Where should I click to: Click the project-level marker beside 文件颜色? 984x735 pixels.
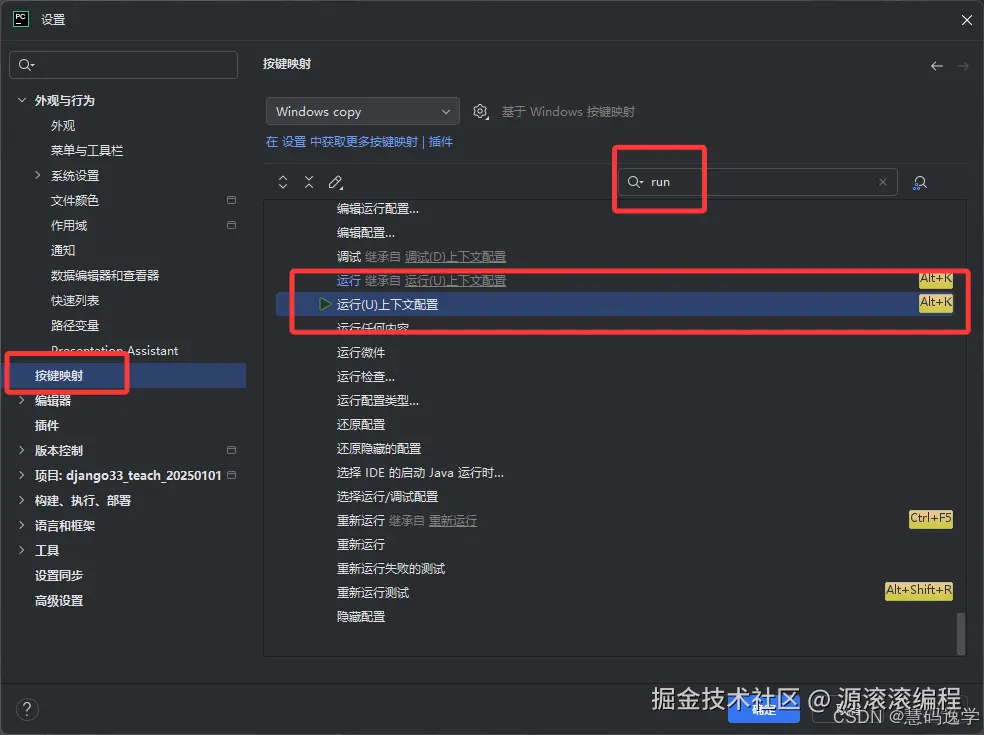click(x=231, y=200)
